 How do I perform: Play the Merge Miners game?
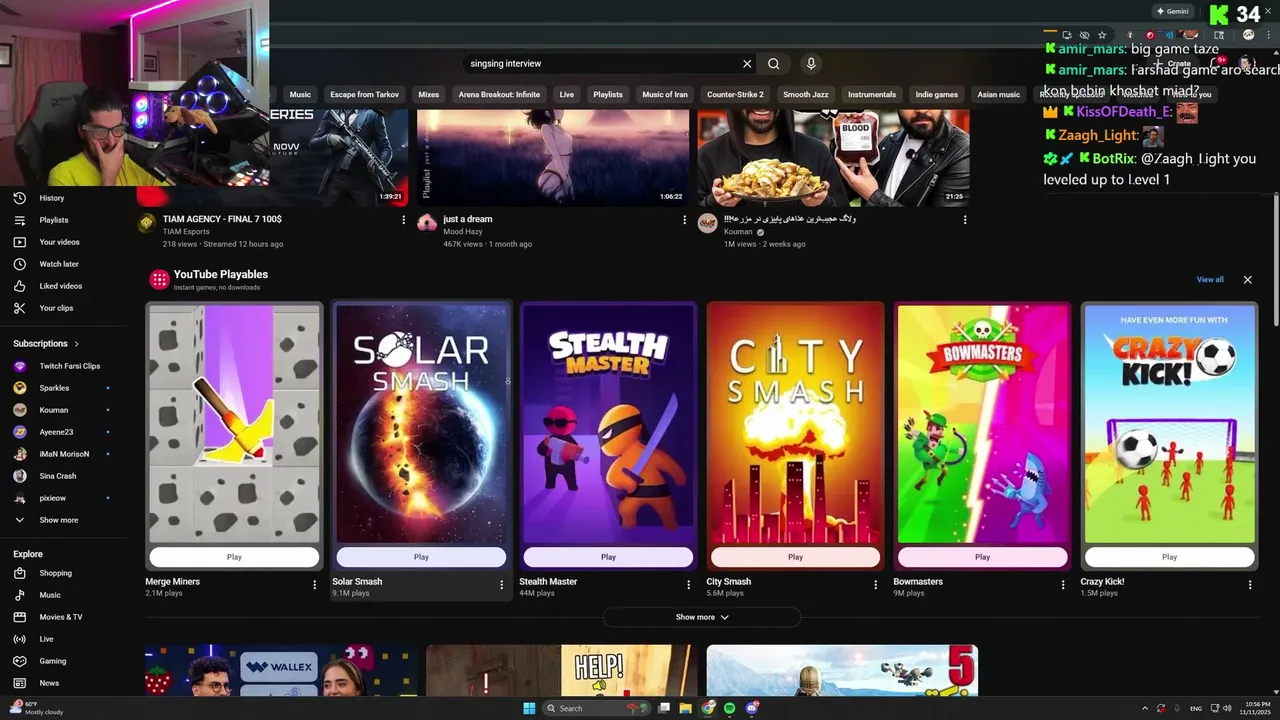tap(234, 557)
